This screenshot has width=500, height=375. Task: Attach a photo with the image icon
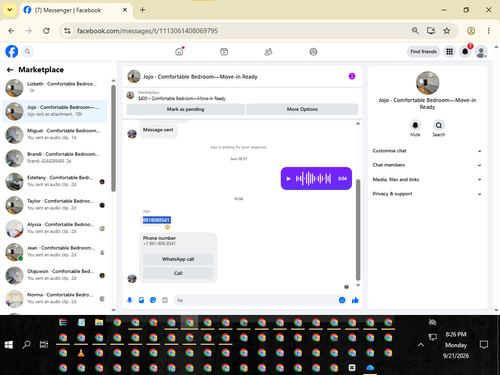coord(141,300)
